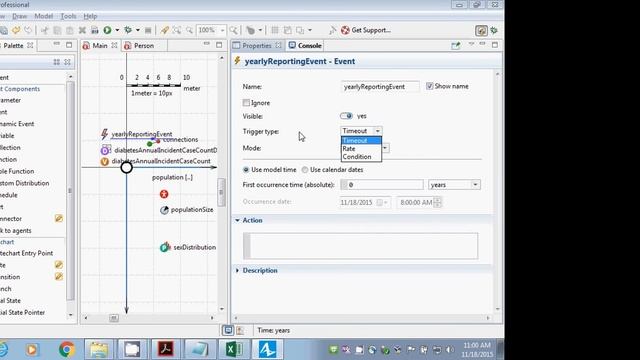Select the Use calendar dates radio button
This screenshot has width=640, height=360.
click(304, 170)
